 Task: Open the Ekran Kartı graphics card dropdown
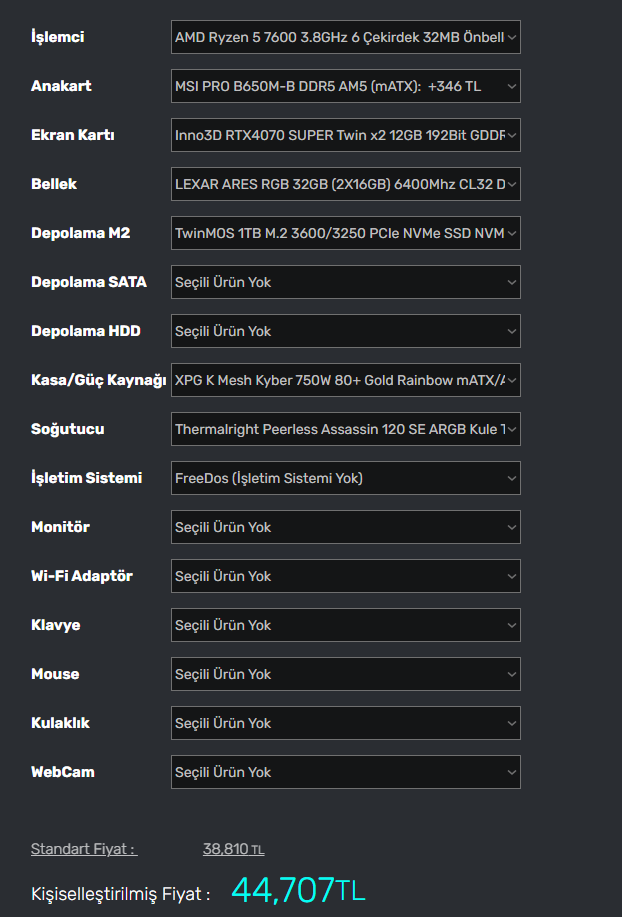tap(345, 135)
